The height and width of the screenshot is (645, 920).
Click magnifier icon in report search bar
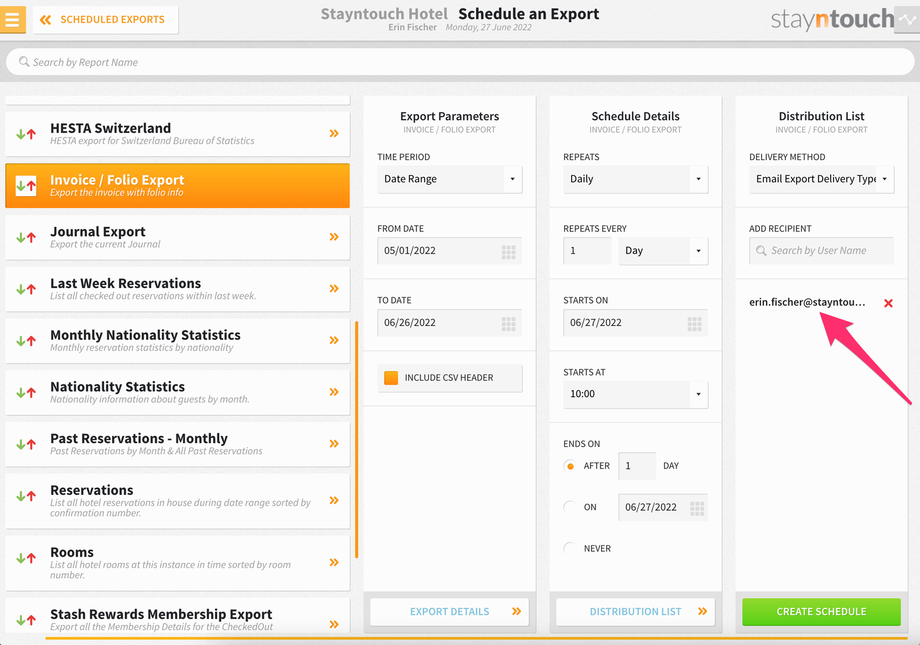coord(24,62)
